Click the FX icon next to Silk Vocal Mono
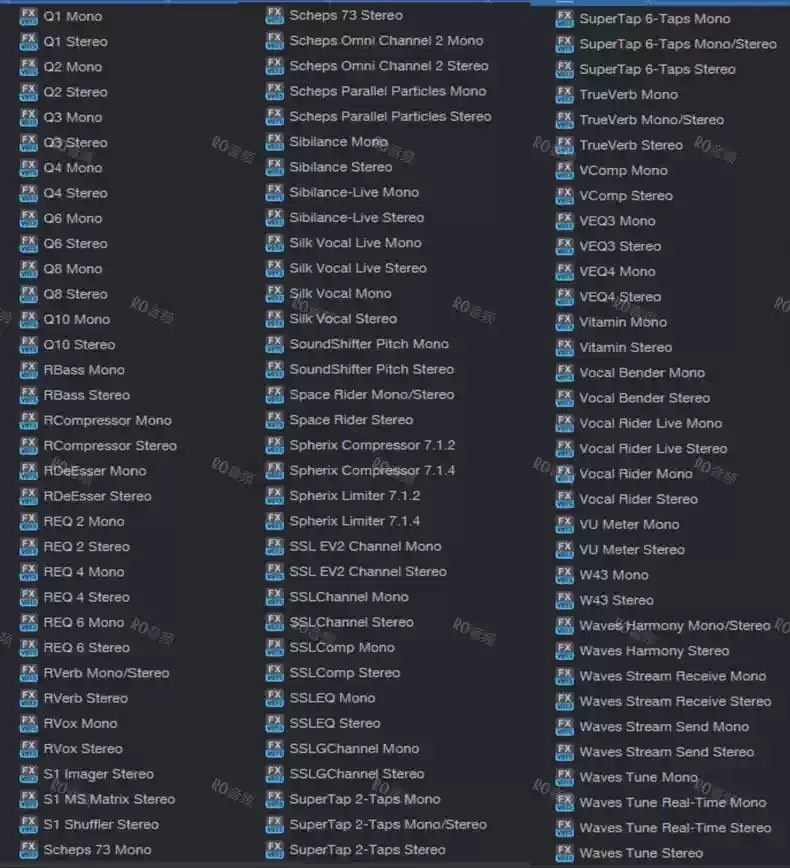790x868 pixels. 275,294
